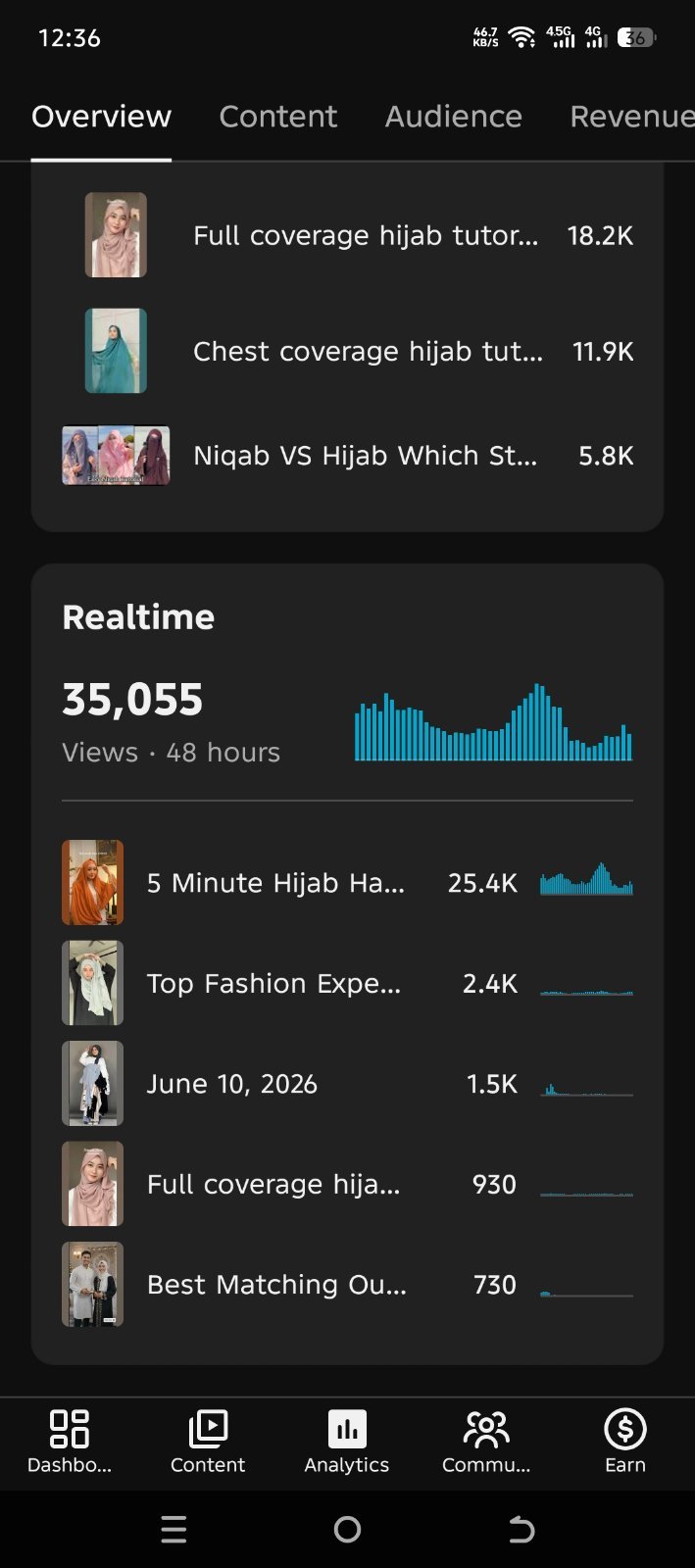This screenshot has width=695, height=1568.
Task: Open the Revenue tab
Action: tap(632, 116)
